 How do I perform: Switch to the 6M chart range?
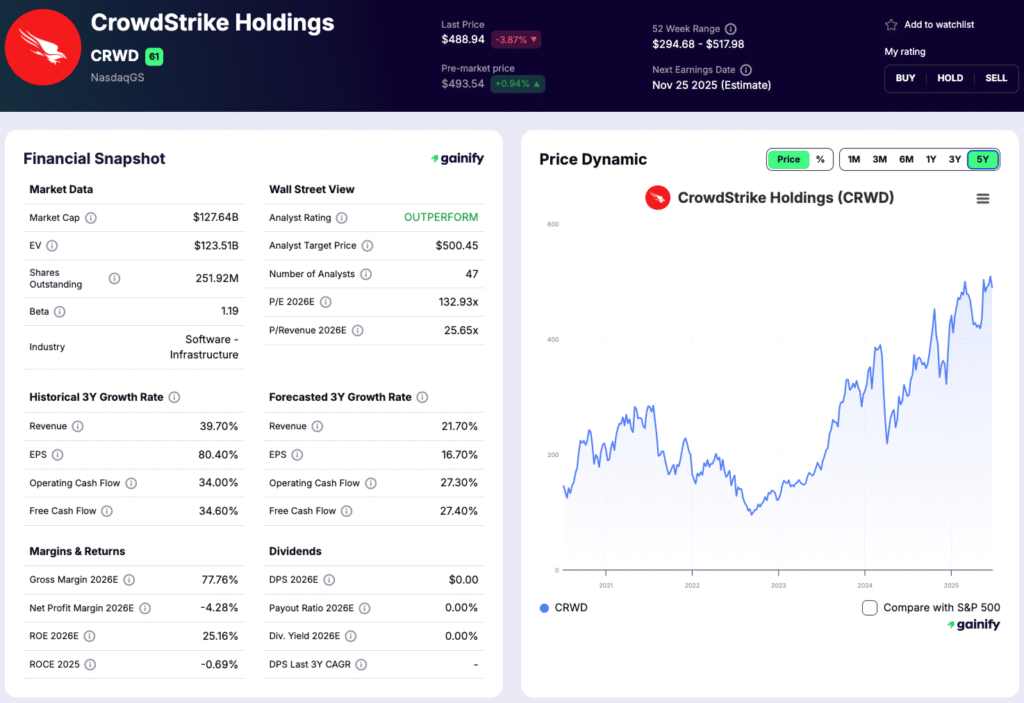pos(905,159)
